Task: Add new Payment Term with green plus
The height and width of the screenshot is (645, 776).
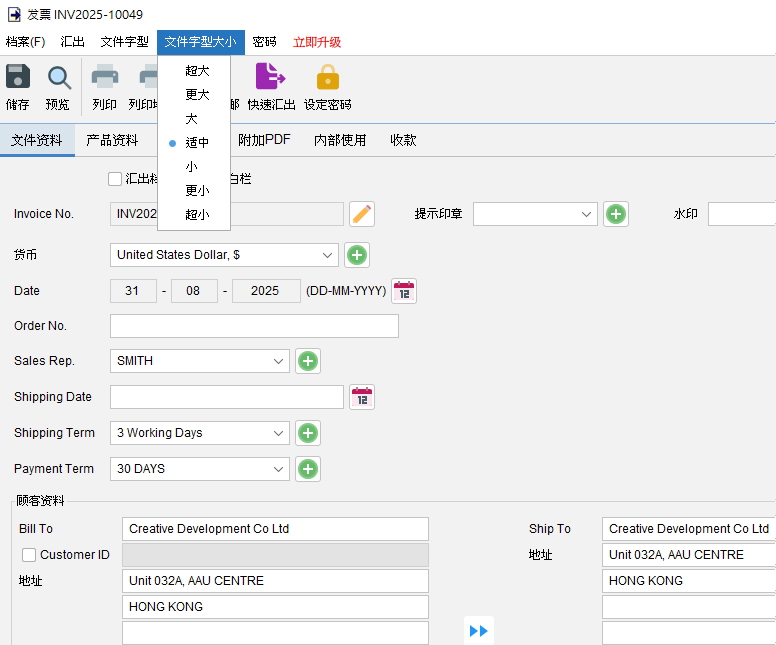Action: 308,469
